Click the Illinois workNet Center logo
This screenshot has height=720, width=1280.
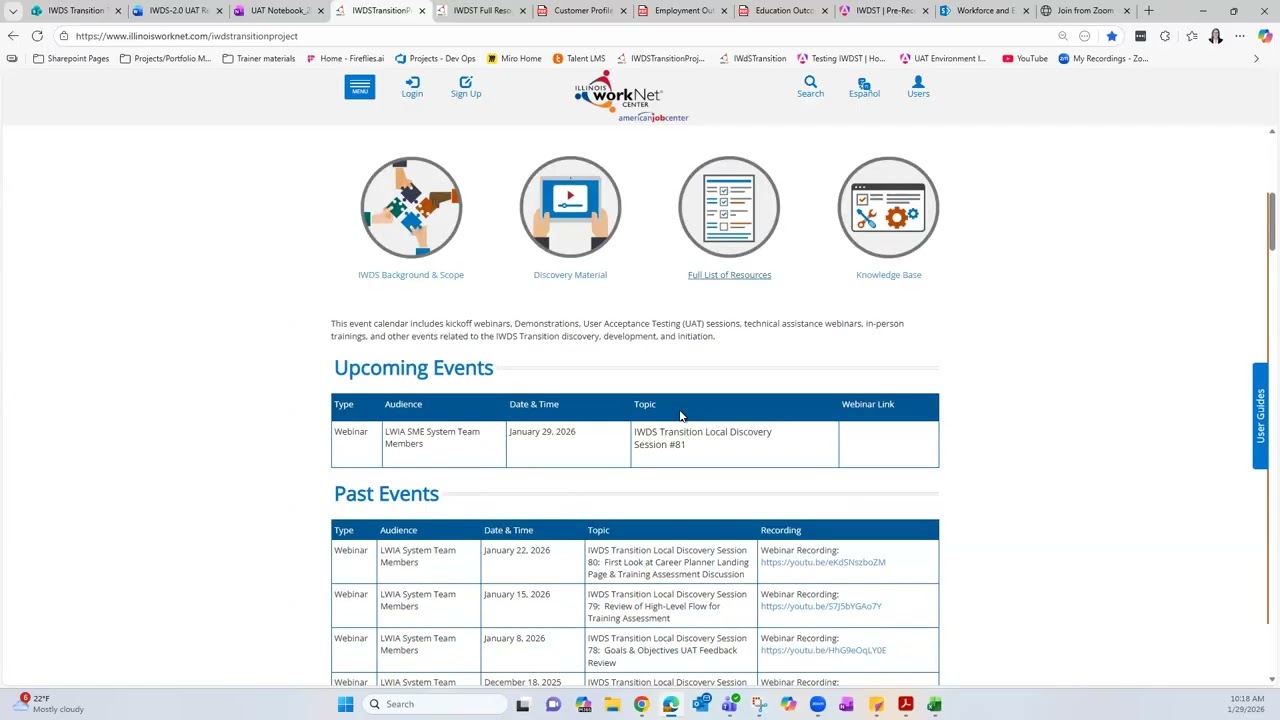click(x=630, y=96)
